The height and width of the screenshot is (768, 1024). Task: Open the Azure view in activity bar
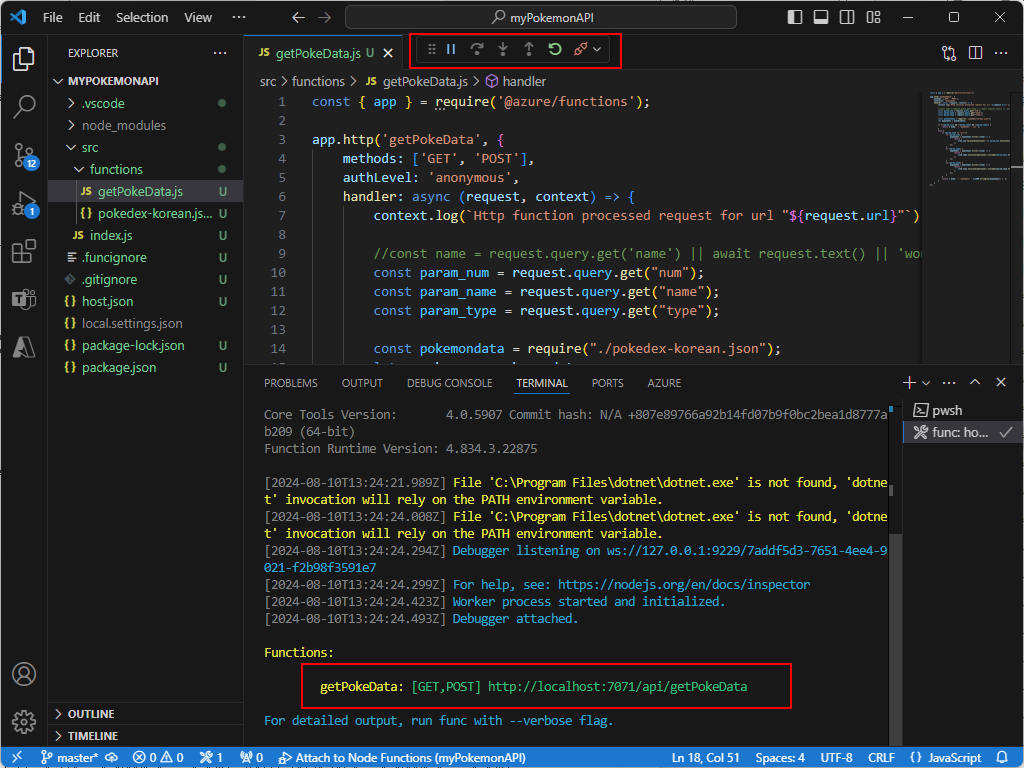[24, 347]
